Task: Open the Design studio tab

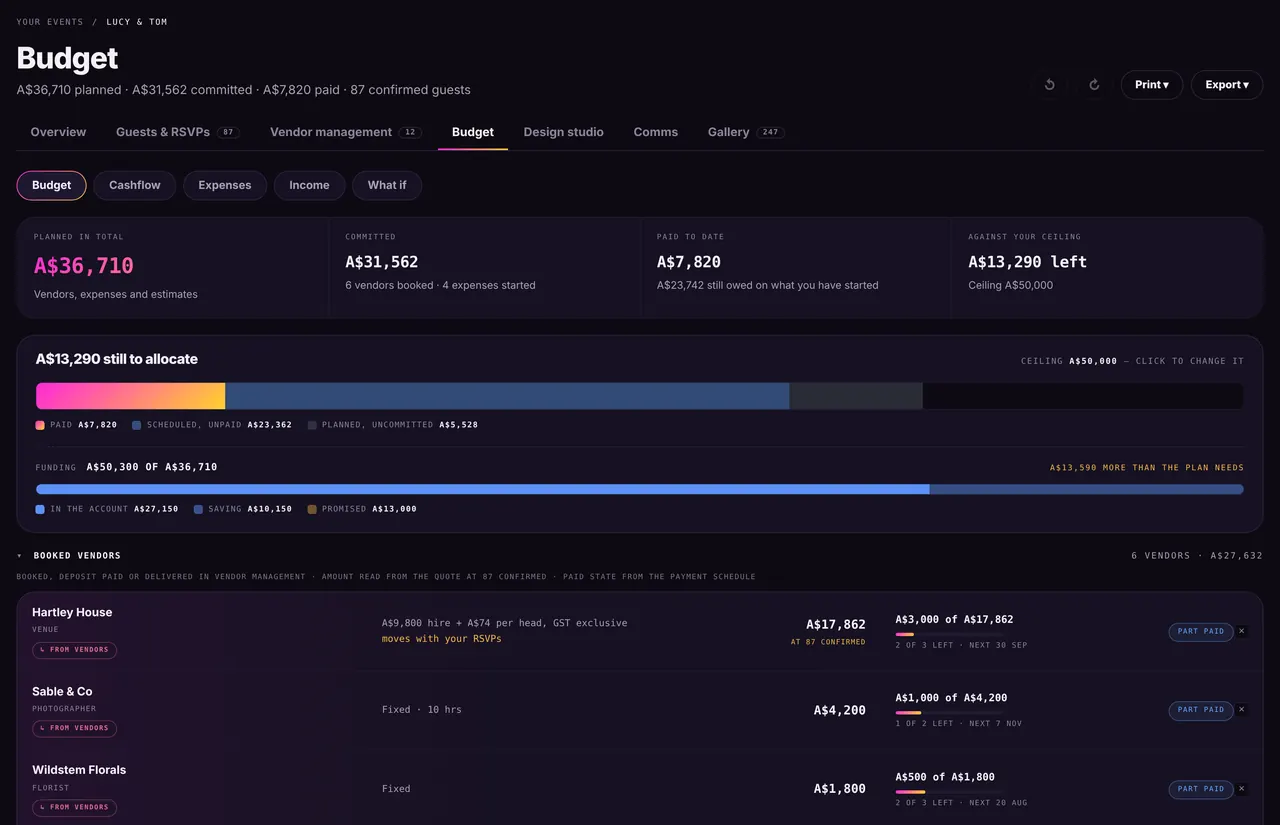Action: click(564, 132)
